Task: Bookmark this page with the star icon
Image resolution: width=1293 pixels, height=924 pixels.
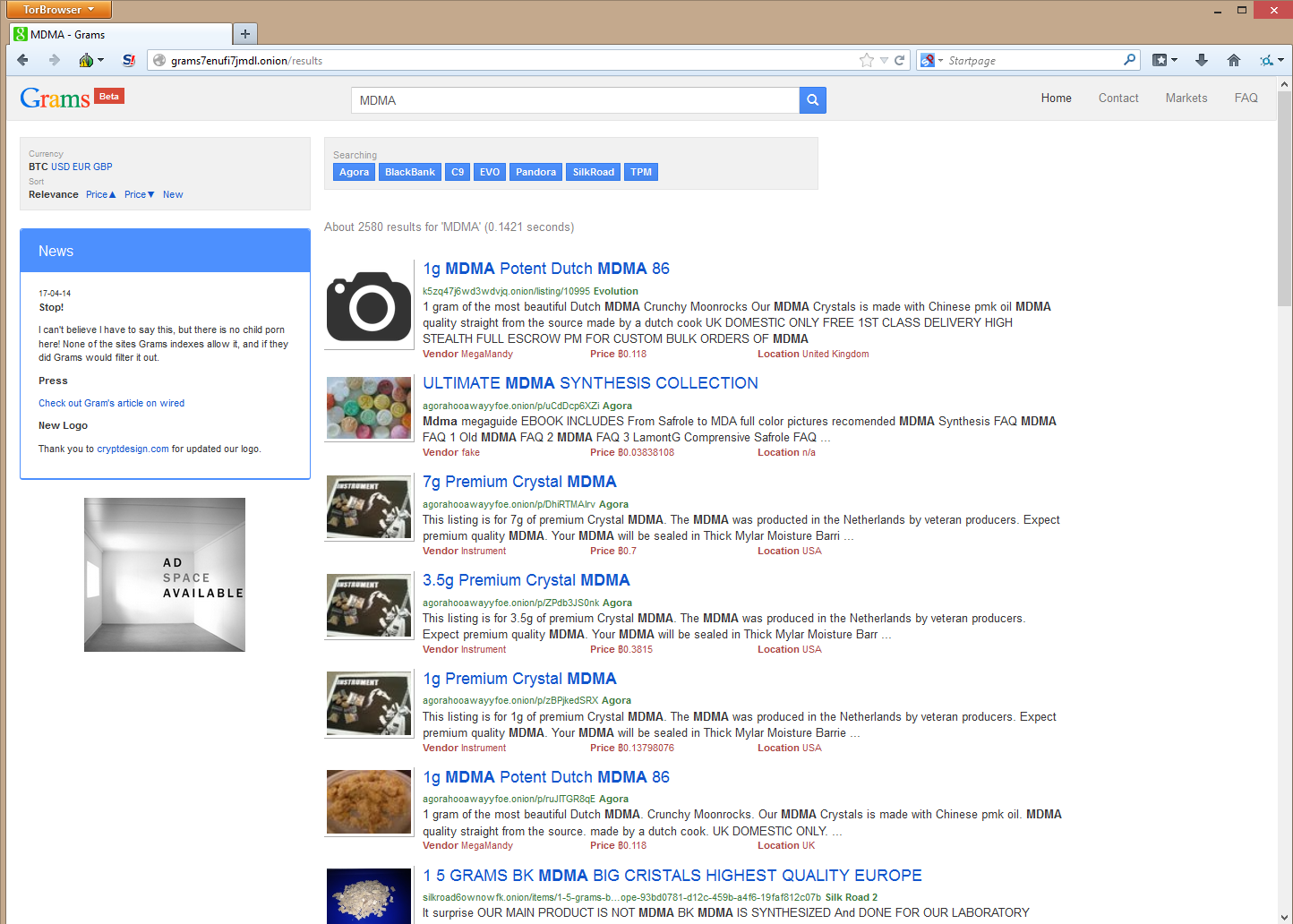Action: point(866,60)
